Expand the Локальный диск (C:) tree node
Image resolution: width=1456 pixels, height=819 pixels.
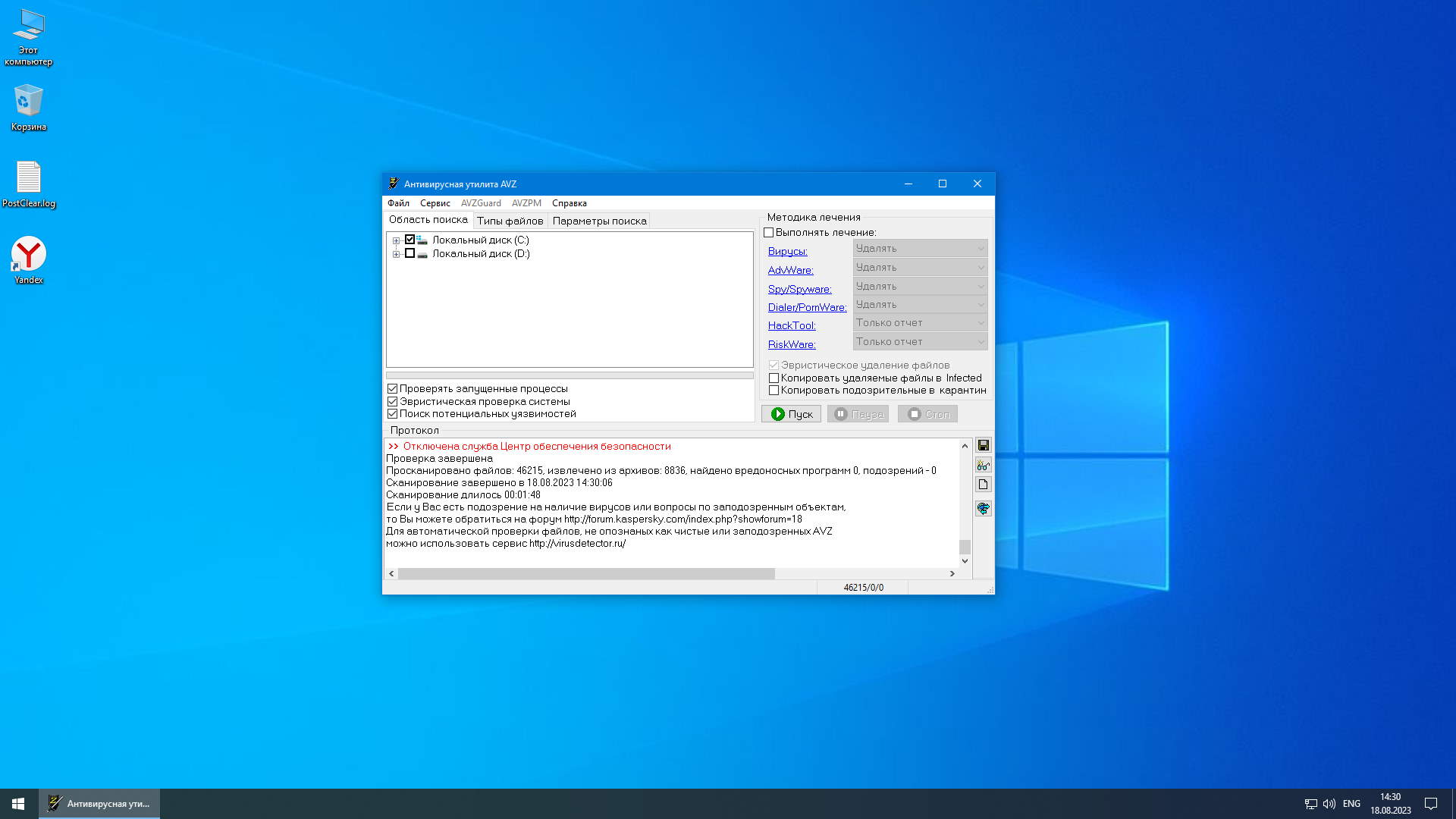[396, 240]
